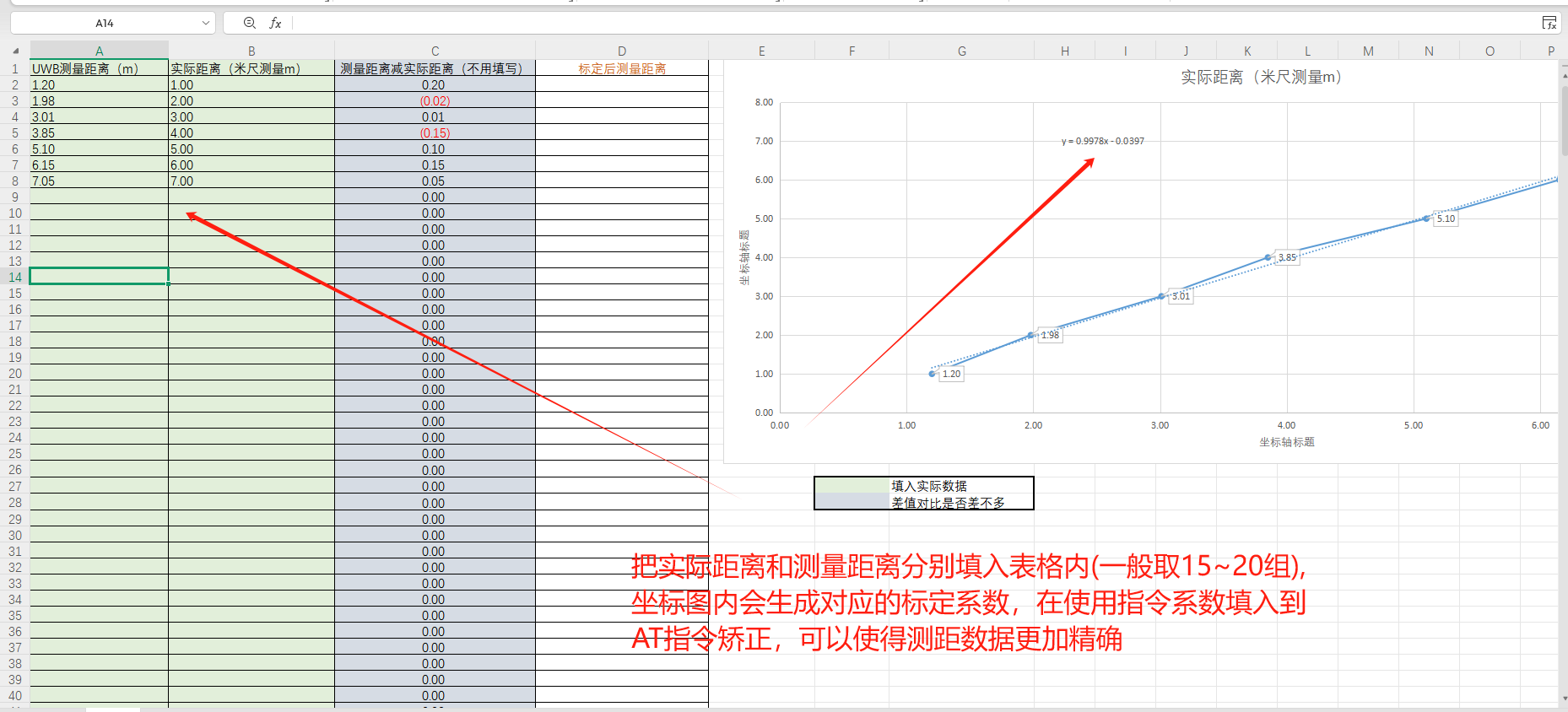Click the 5.10 data label on chart
The image size is (1568, 712).
pos(1446,218)
